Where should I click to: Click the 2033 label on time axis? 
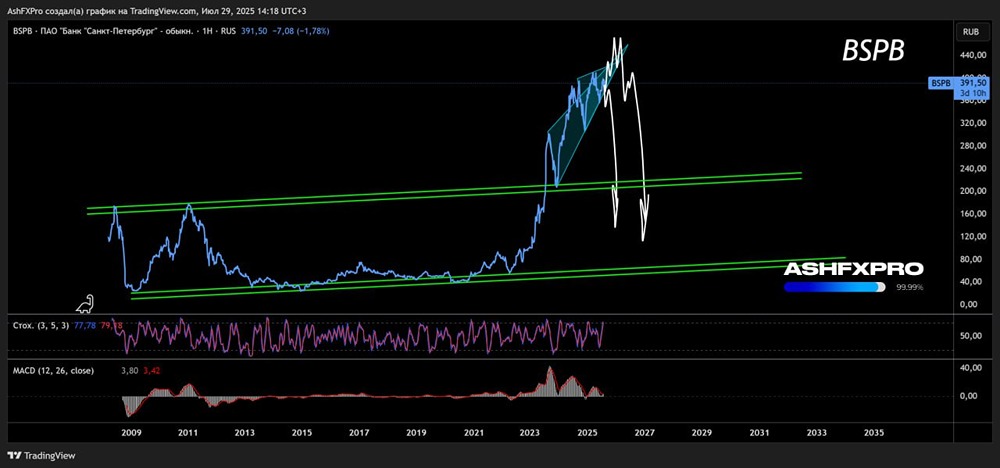[816, 433]
